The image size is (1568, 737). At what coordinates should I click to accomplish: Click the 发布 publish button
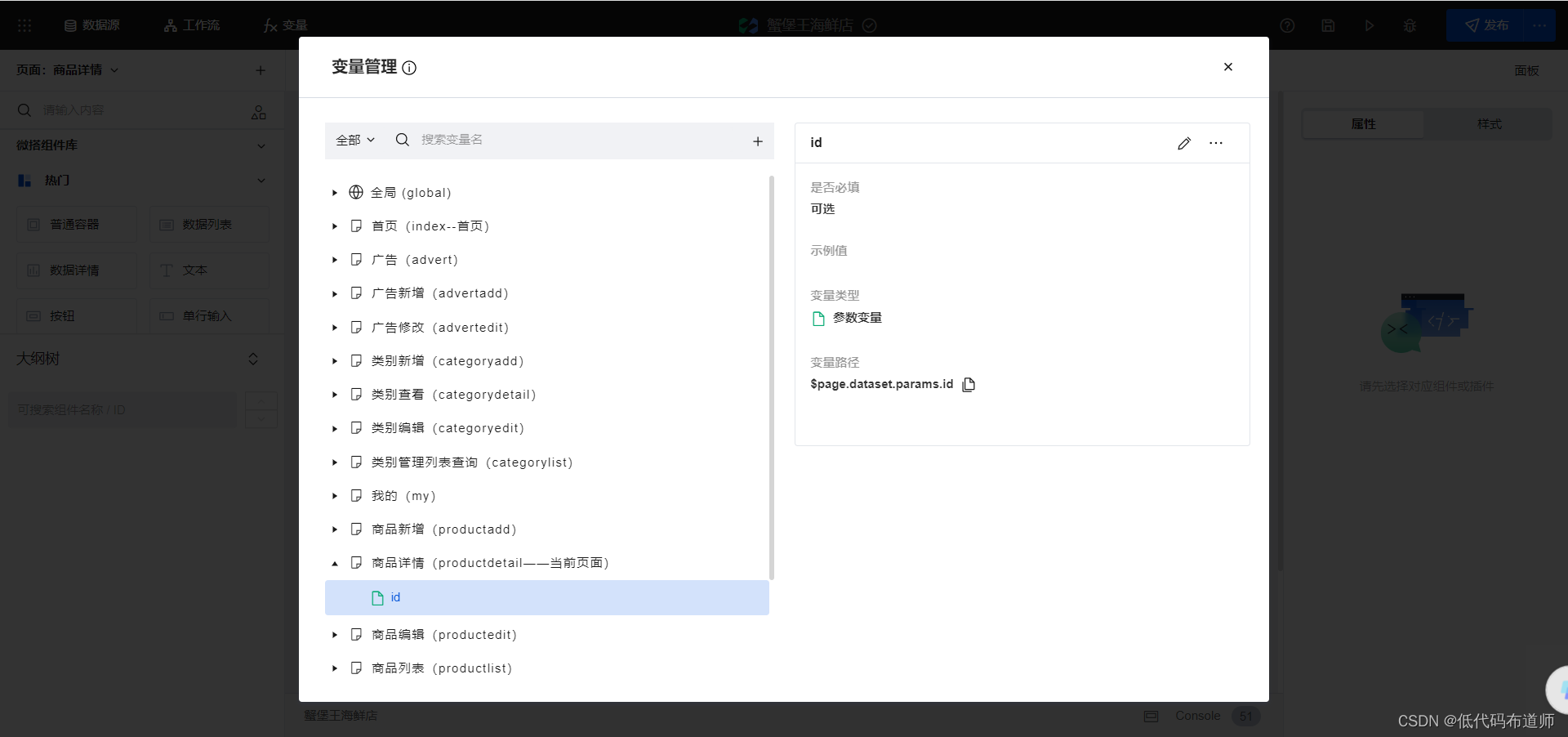(1485, 25)
